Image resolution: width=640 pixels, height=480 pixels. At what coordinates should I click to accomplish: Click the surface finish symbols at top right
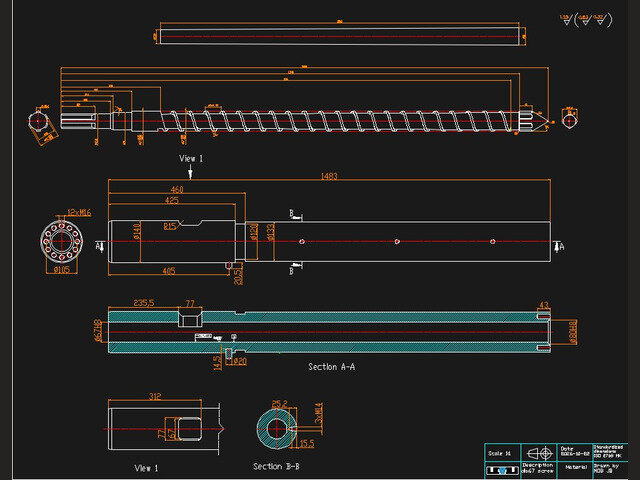click(586, 20)
